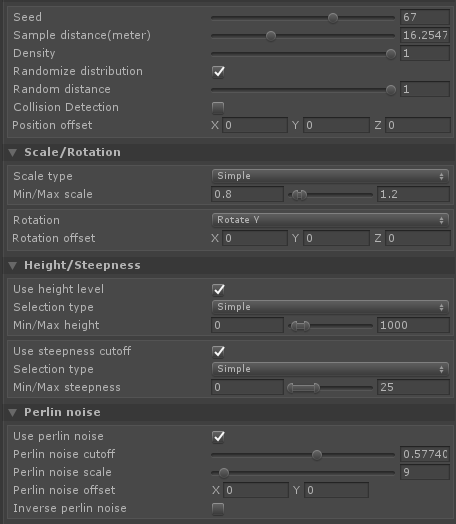Click the Perlin noise scale value field
456x524 pixels.
[x=425, y=472]
